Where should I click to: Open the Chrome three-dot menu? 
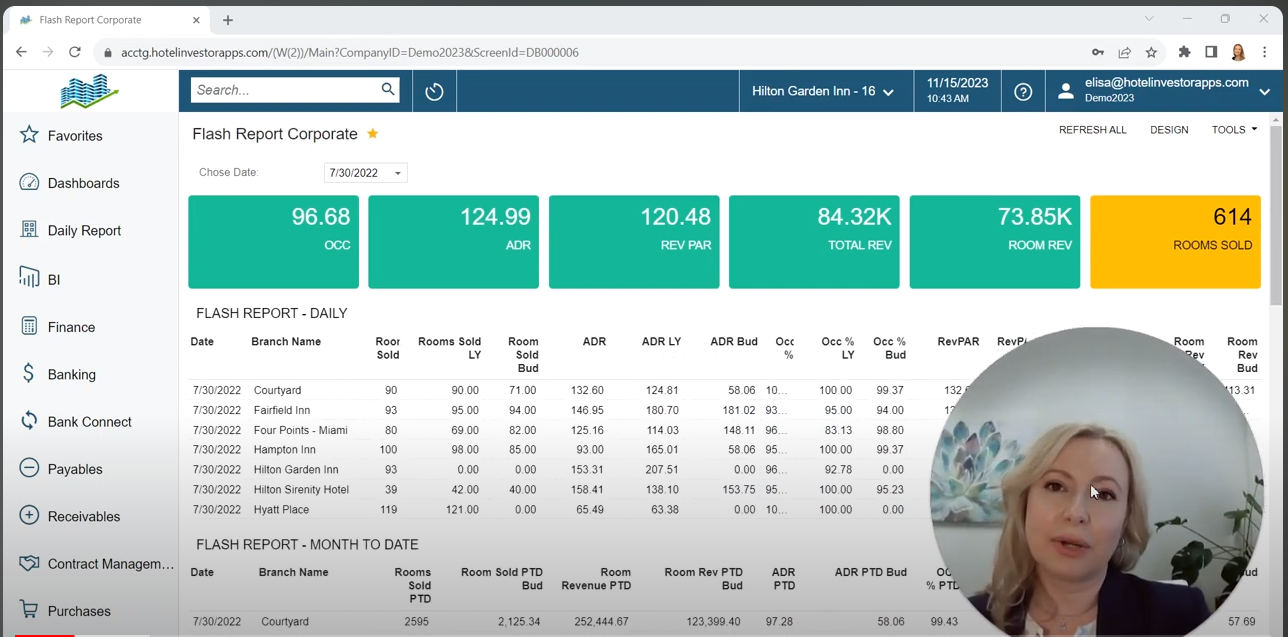(x=1266, y=52)
